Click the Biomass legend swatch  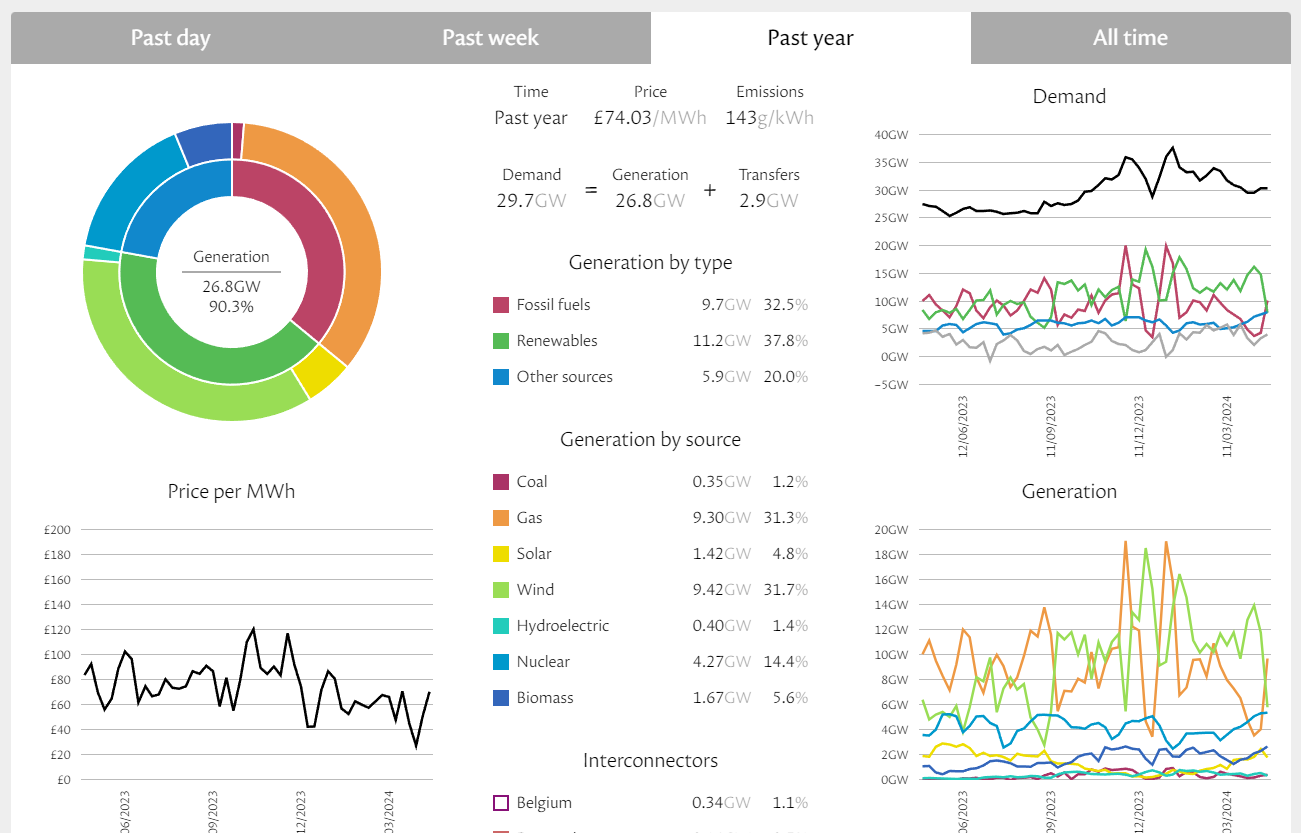(x=502, y=698)
